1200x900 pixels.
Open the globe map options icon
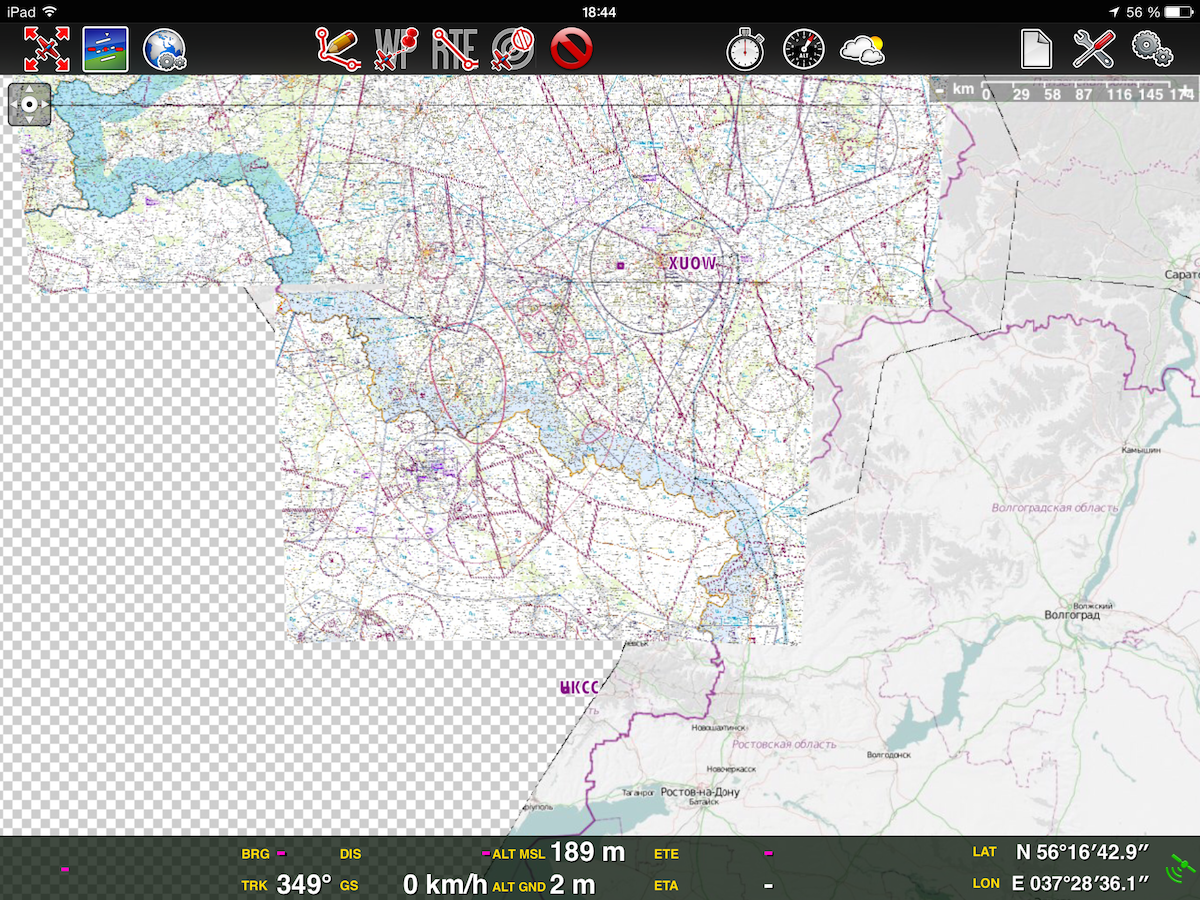coord(164,49)
